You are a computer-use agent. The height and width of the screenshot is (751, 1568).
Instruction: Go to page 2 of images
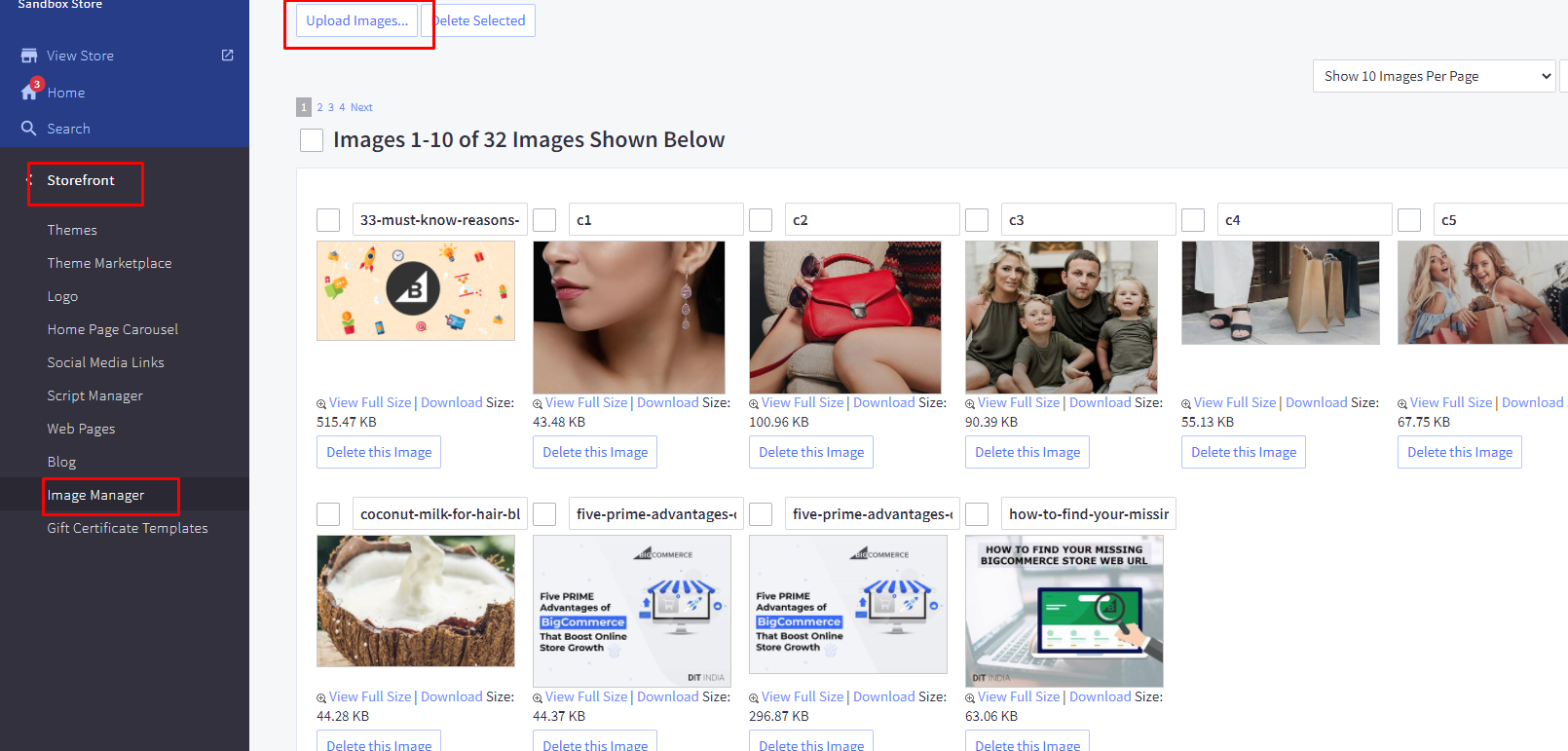319,107
